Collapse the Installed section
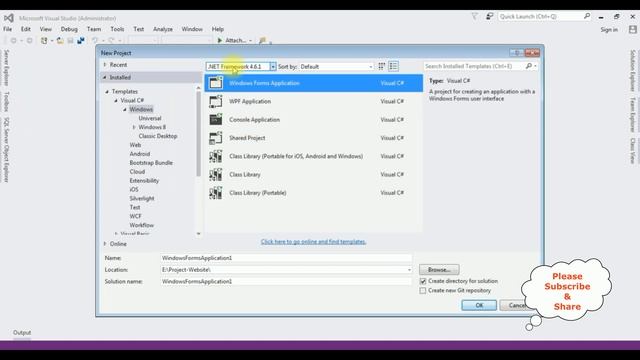The height and width of the screenshot is (360, 640). [105, 77]
